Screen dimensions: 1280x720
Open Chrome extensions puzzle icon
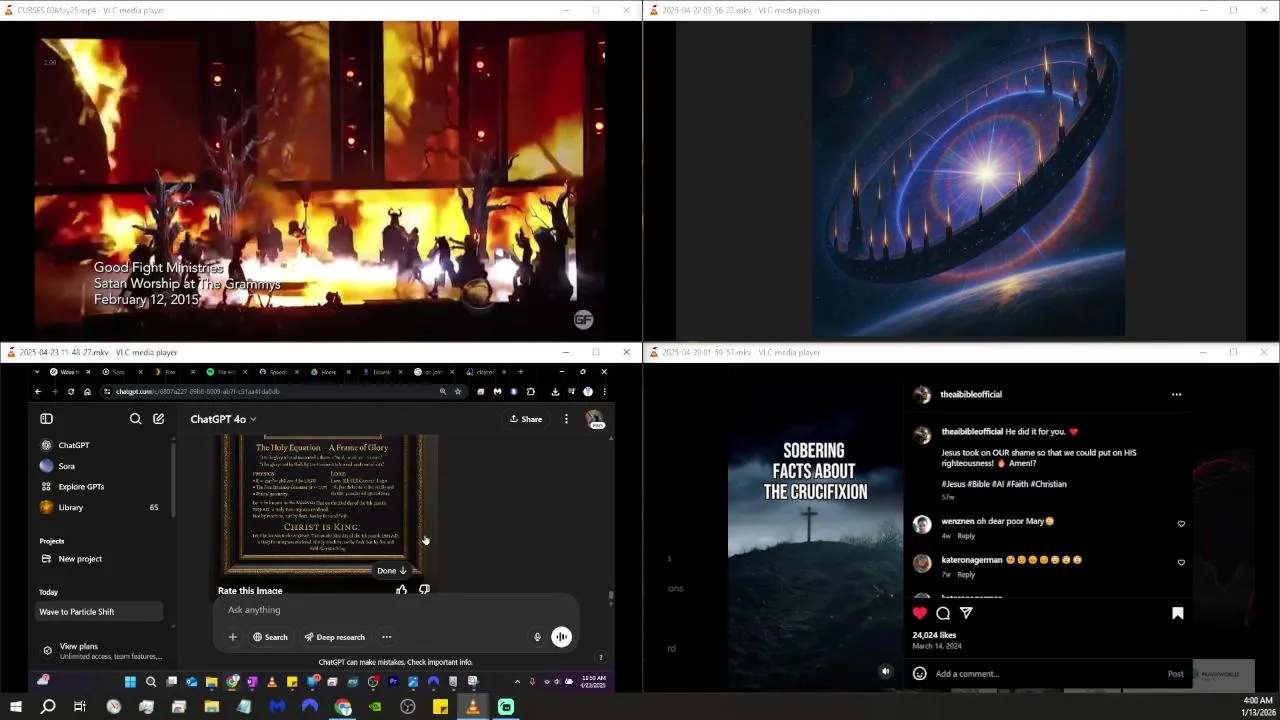pyautogui.click(x=530, y=391)
